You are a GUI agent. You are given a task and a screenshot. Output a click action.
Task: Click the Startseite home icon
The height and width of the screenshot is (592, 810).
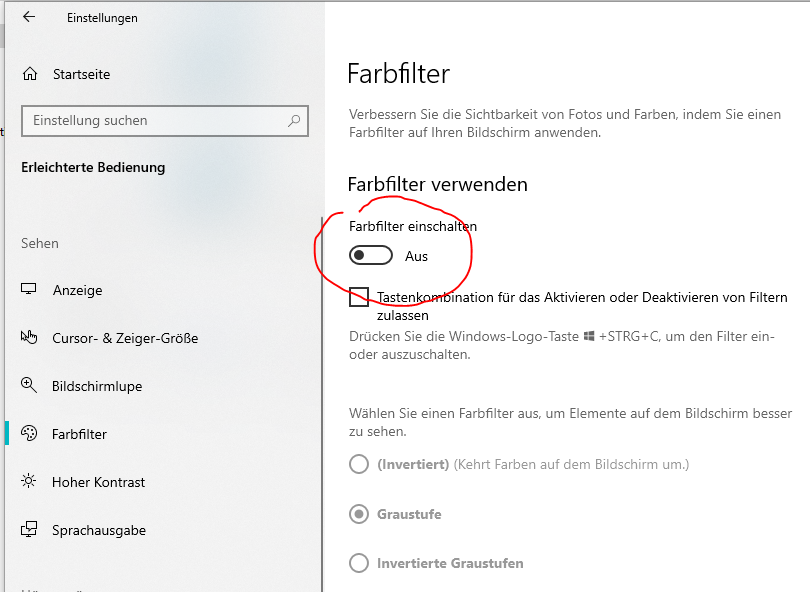pos(30,74)
